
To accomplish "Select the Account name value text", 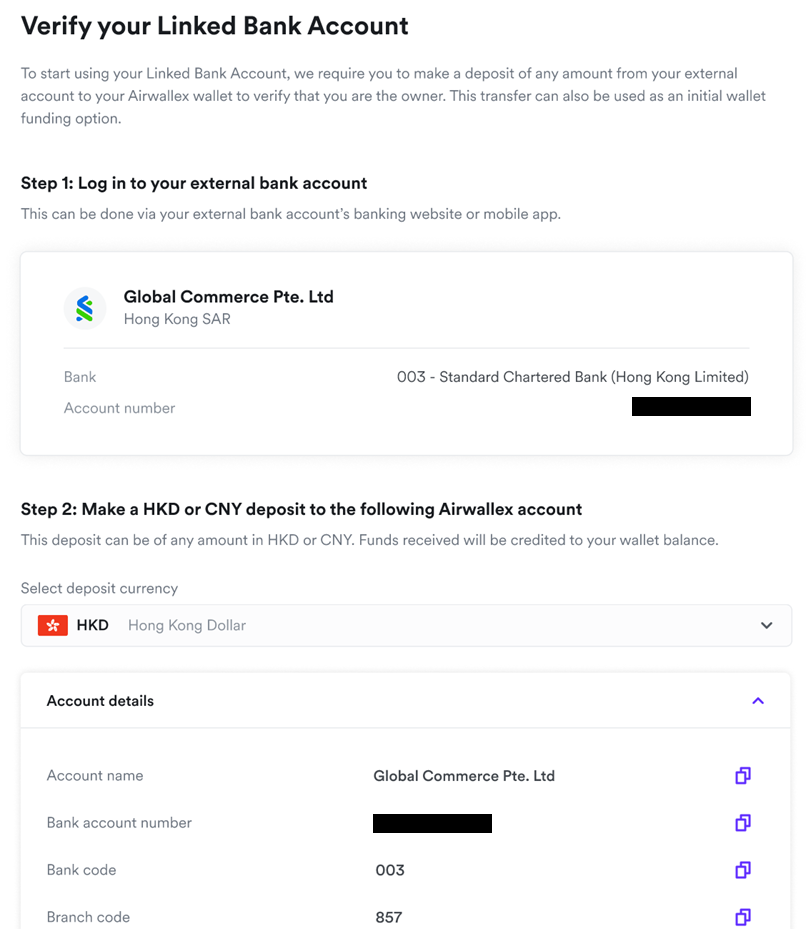I will tap(464, 776).
